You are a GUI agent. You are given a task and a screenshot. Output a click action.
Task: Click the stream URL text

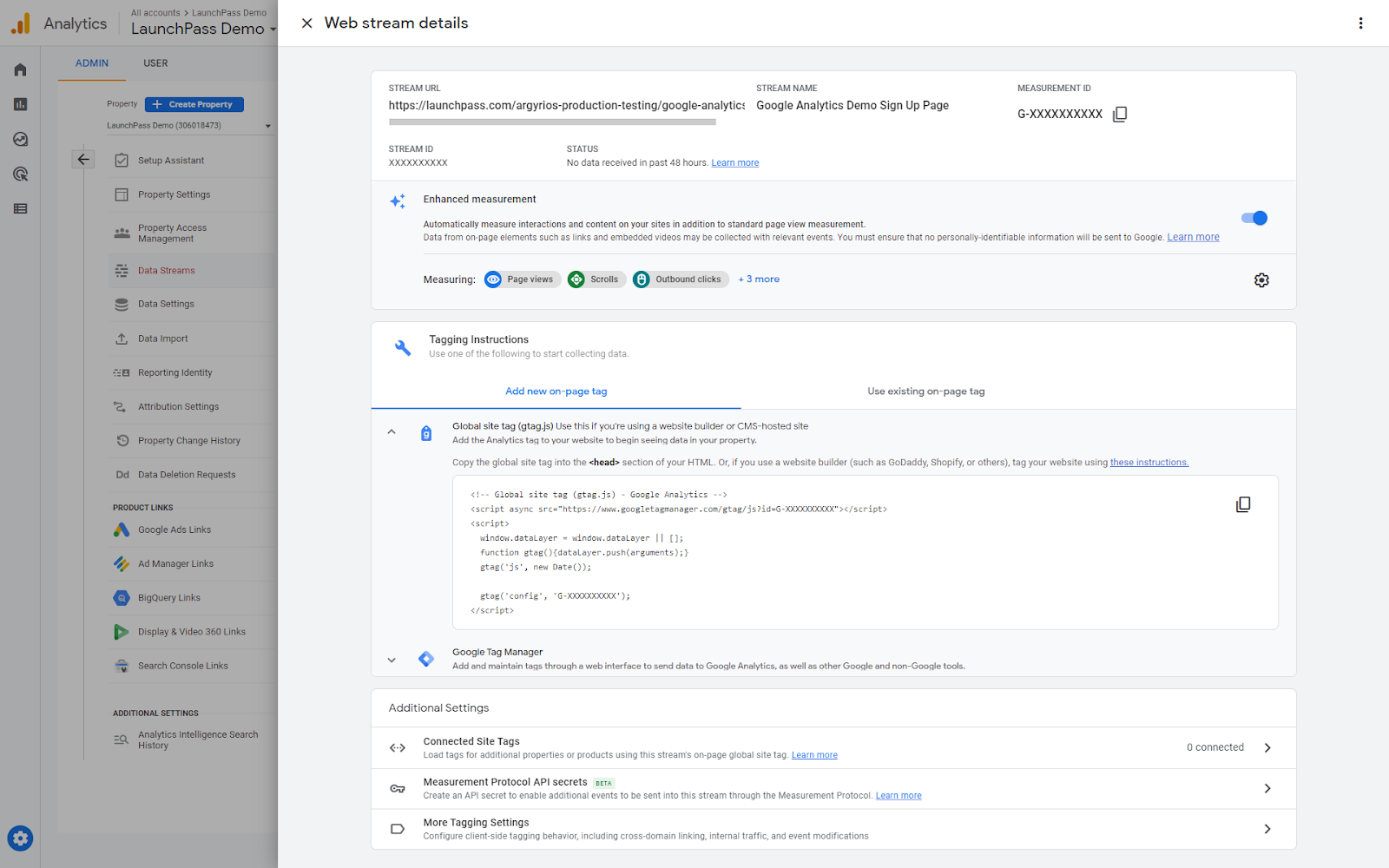[x=567, y=106]
